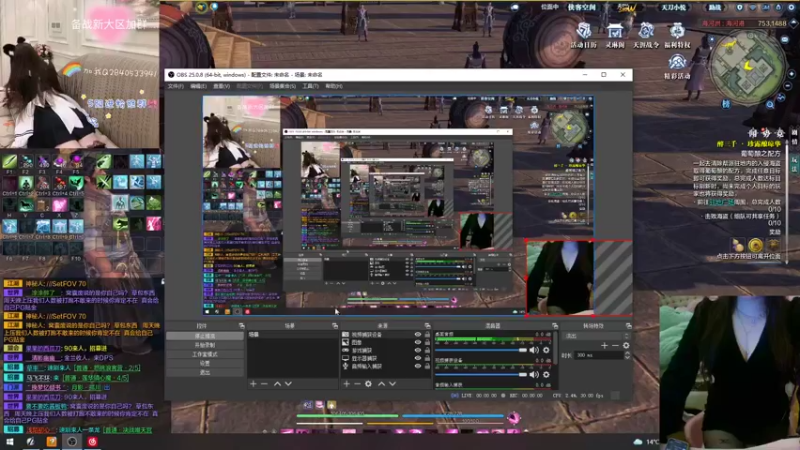Click the 300 ms transition duration field
This screenshot has height=450, width=800.
(599, 355)
